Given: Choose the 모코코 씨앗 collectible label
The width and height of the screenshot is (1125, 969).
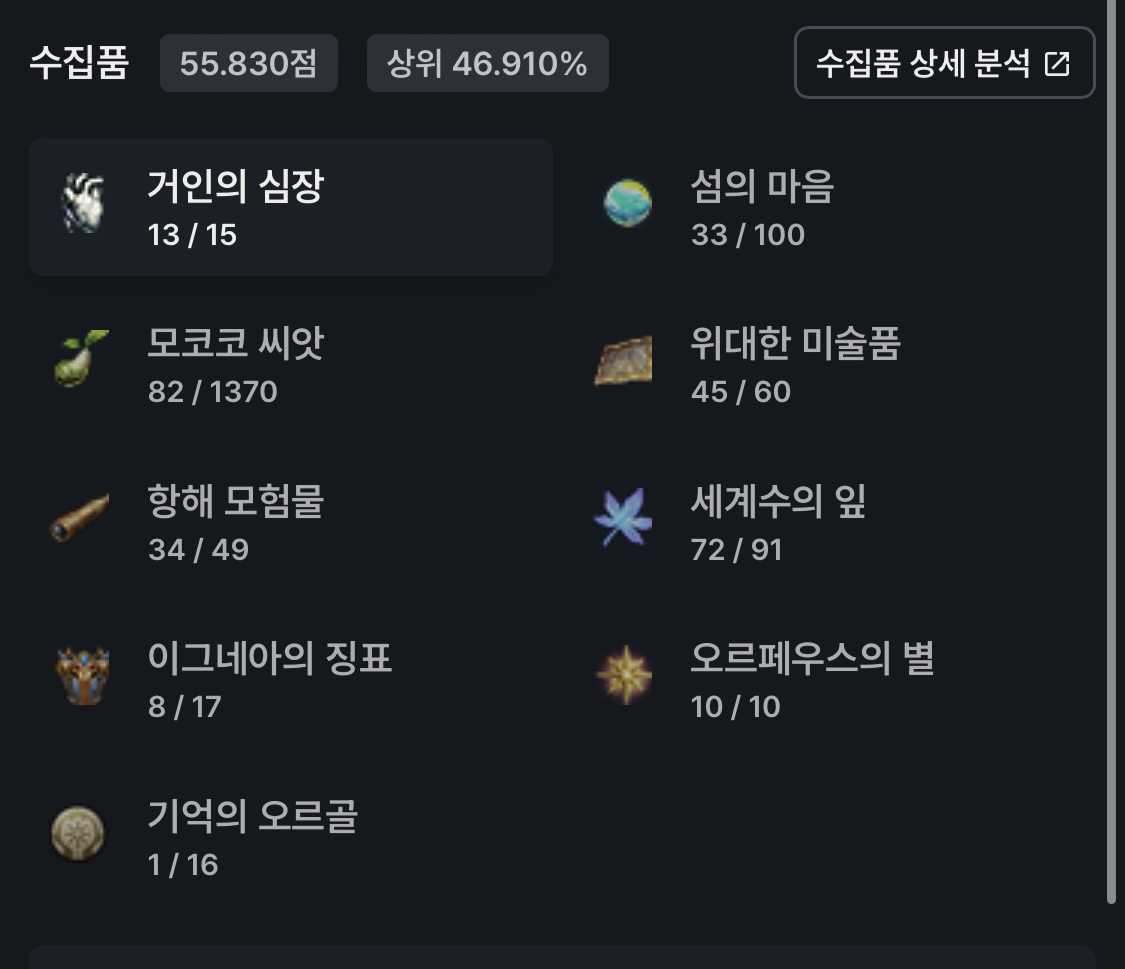Looking at the screenshot, I should pyautogui.click(x=236, y=344).
